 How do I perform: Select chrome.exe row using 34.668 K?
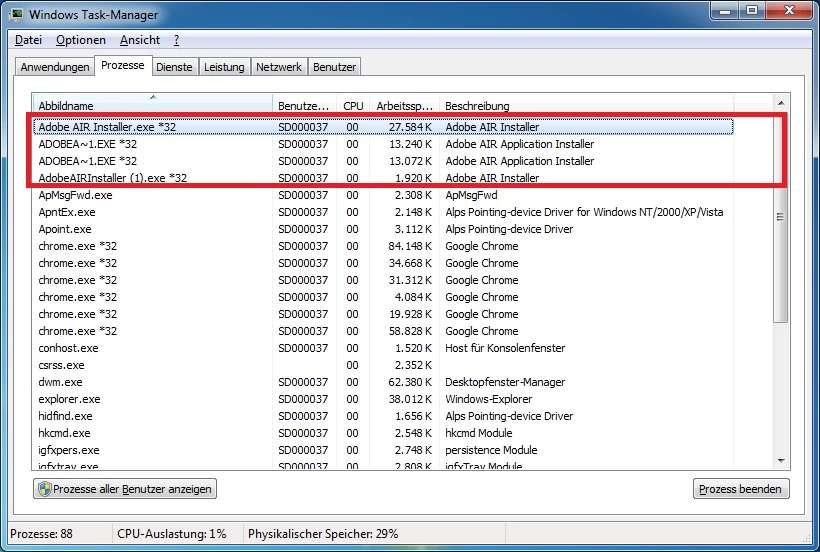click(383, 263)
